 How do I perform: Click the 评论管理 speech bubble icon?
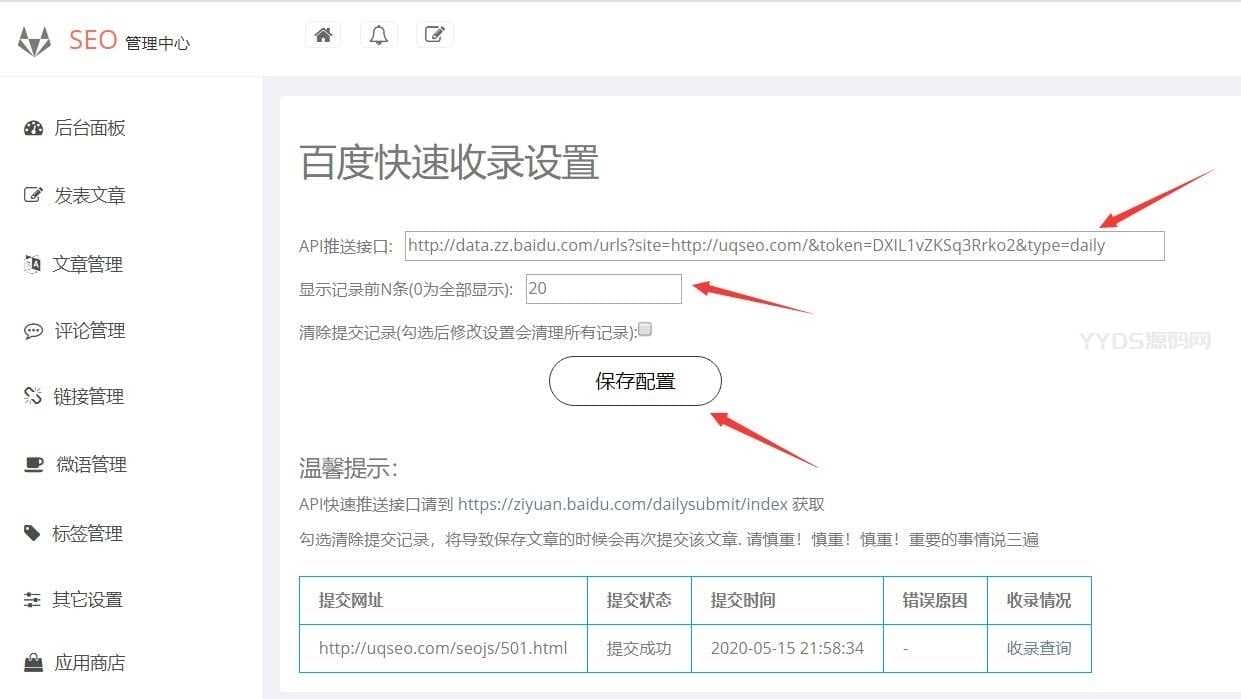click(x=33, y=331)
